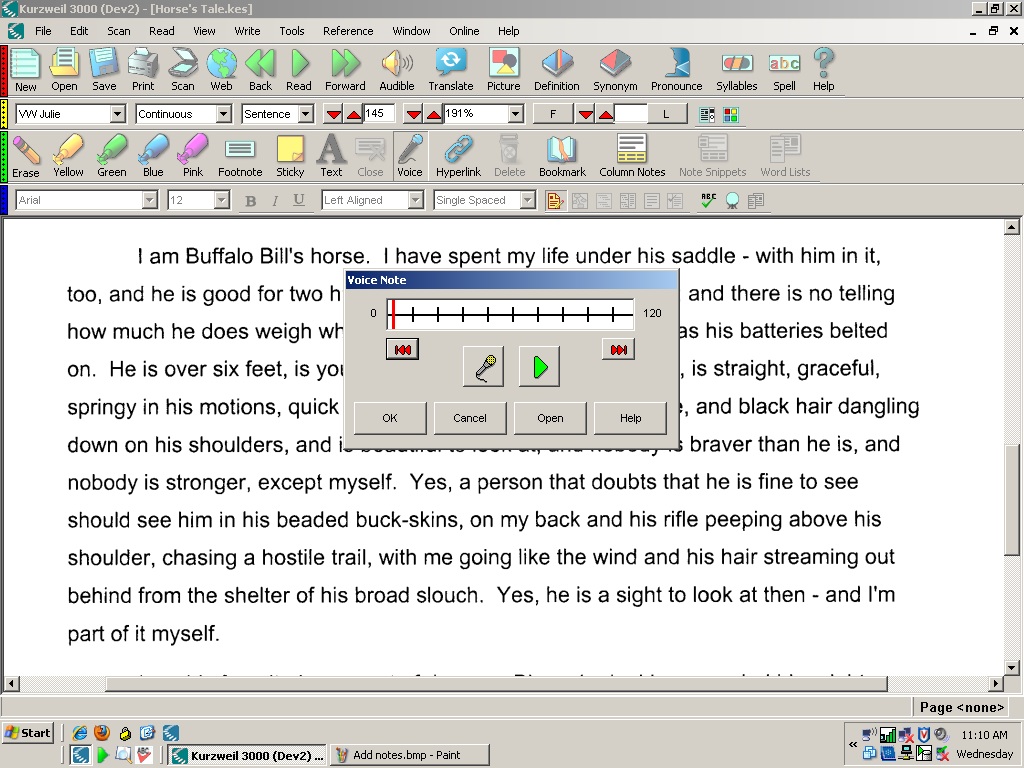
Task: Select the Yellow highlighter tool
Action: pos(68,153)
